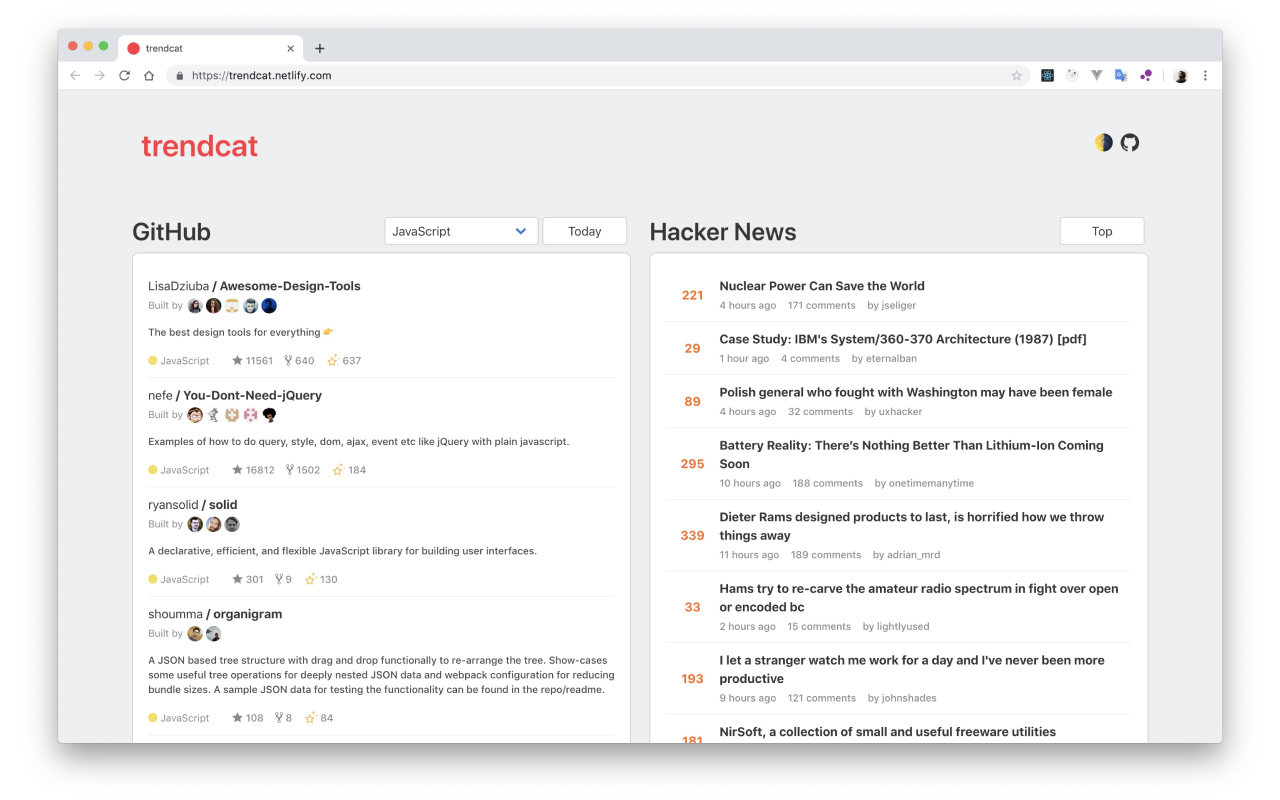Open the Vue DevTools extension icon
The width and height of the screenshot is (1280, 800).
pos(1096,75)
